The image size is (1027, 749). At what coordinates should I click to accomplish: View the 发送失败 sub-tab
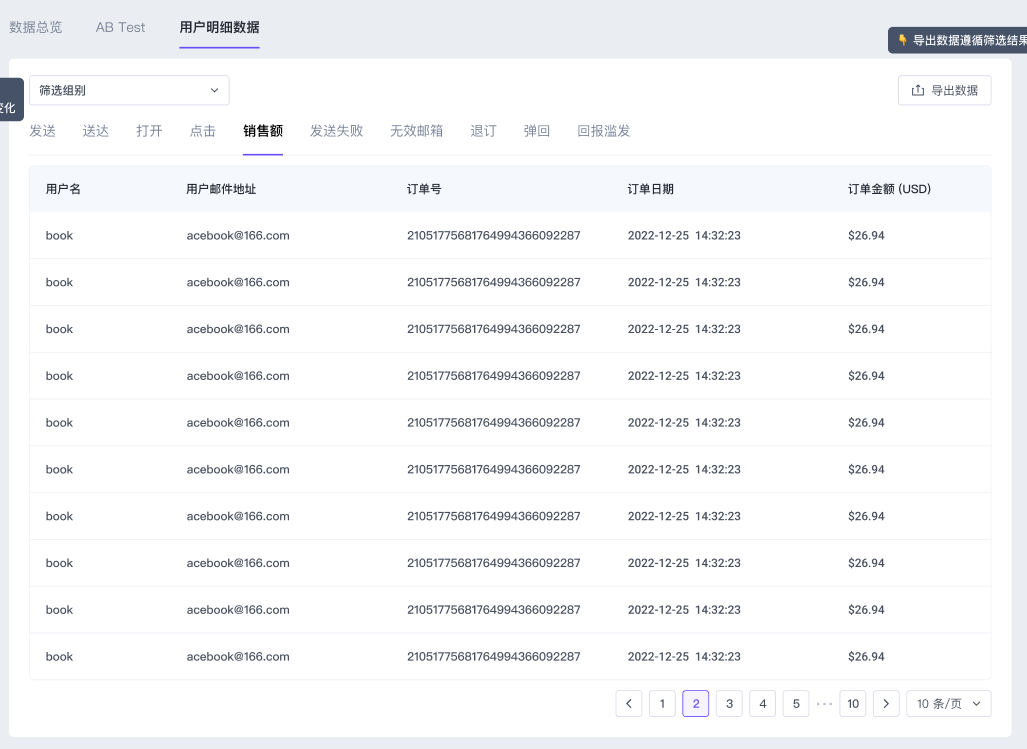pos(336,131)
